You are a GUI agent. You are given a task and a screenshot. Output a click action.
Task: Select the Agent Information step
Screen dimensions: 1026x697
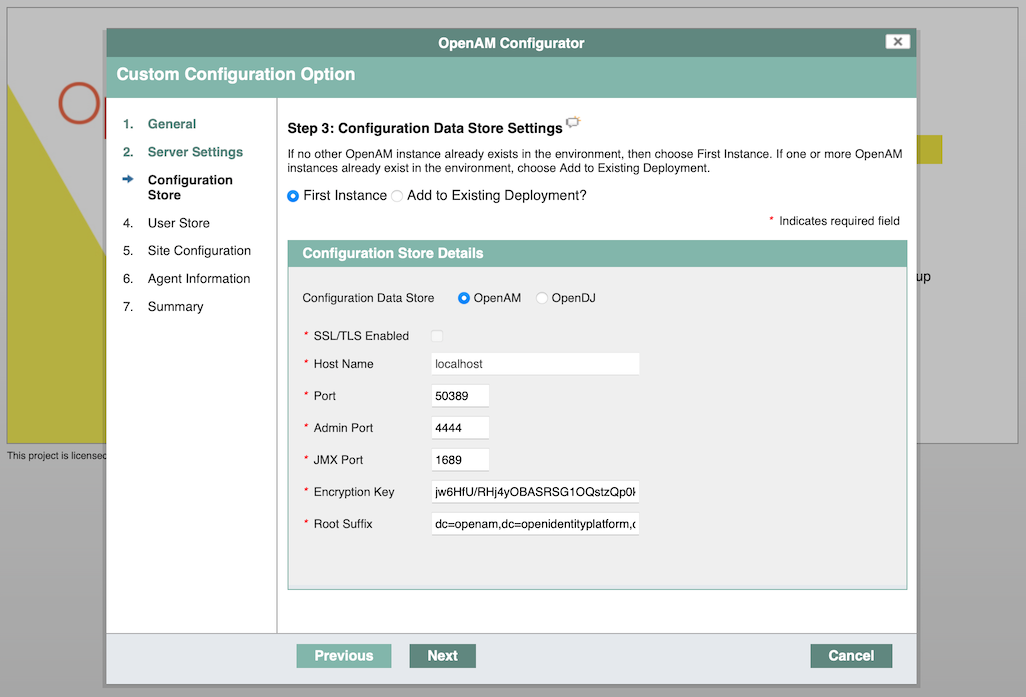pyautogui.click(x=199, y=279)
